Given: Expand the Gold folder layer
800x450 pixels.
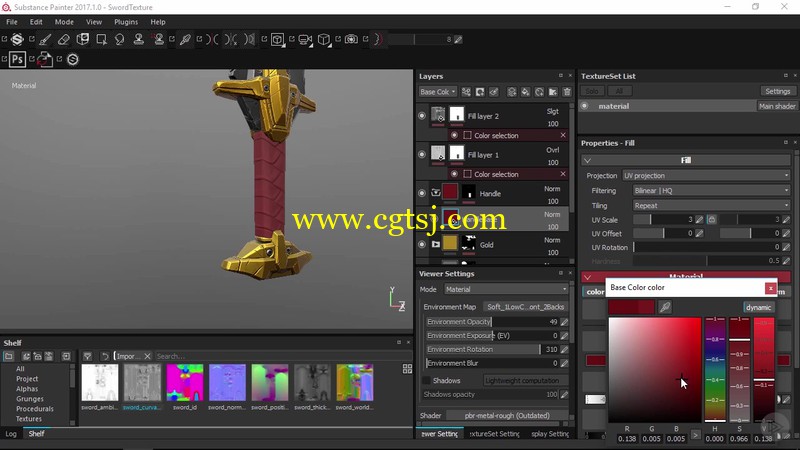Looking at the screenshot, I should point(436,244).
